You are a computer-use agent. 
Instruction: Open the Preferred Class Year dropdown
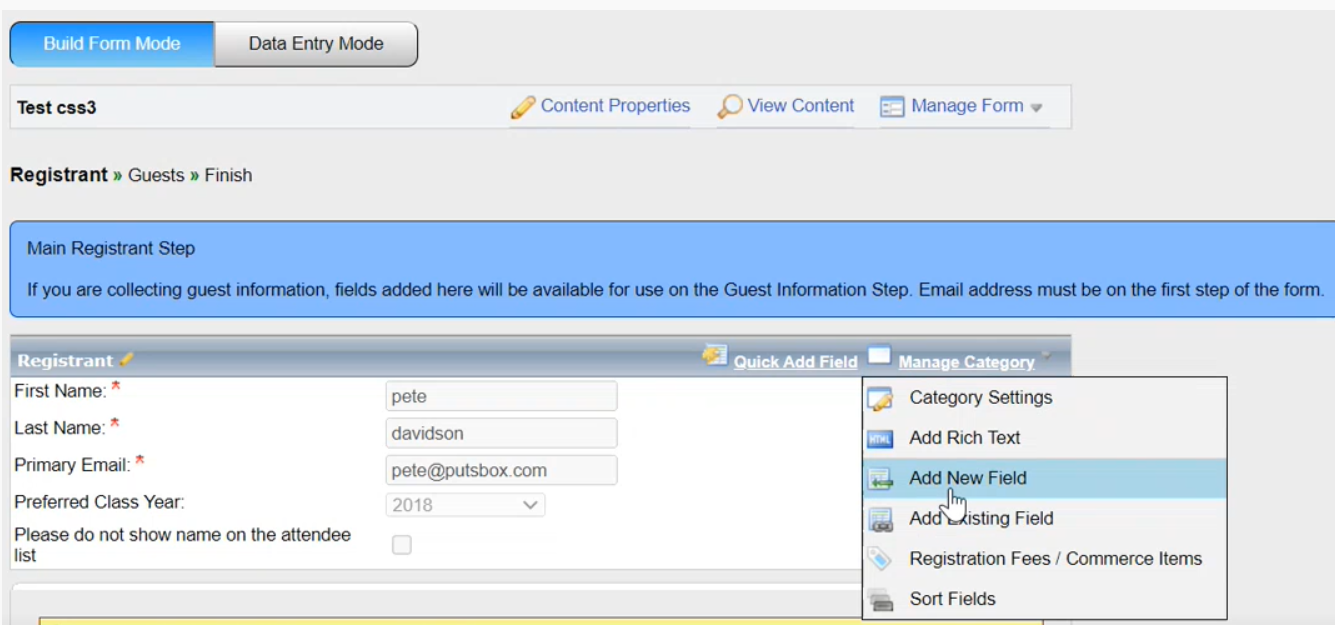(x=465, y=505)
